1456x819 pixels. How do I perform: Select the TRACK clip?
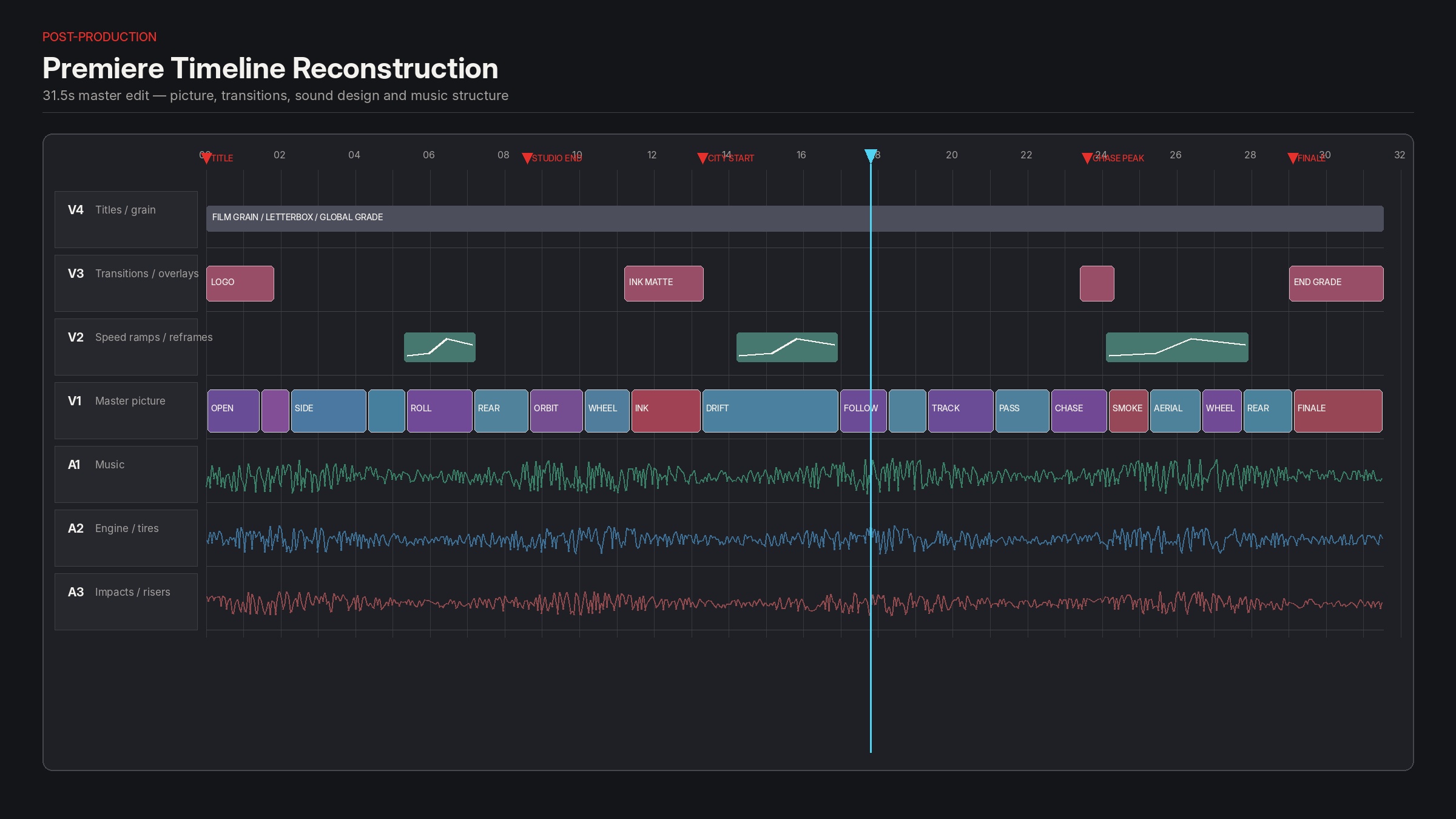(961, 411)
